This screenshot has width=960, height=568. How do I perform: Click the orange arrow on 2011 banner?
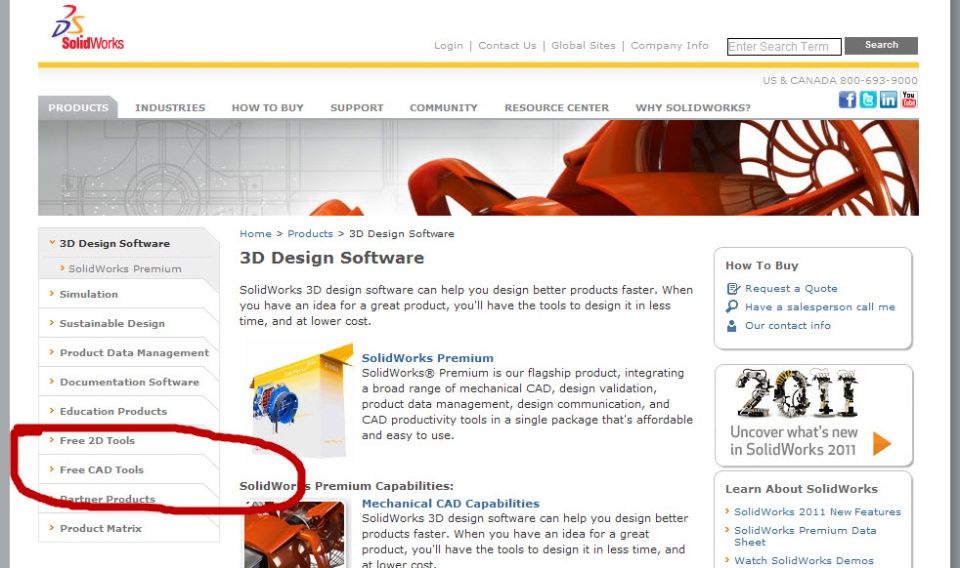tap(882, 443)
